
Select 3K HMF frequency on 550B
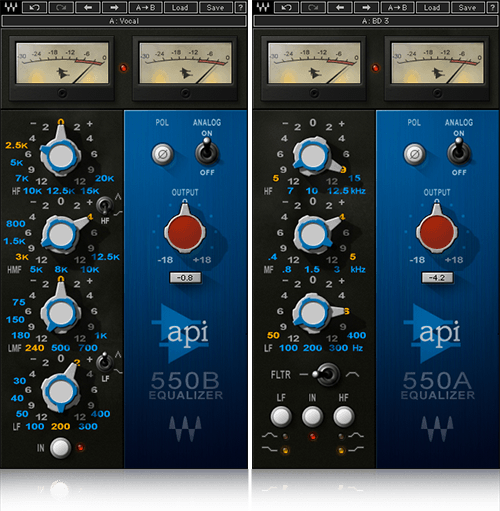click(22, 257)
